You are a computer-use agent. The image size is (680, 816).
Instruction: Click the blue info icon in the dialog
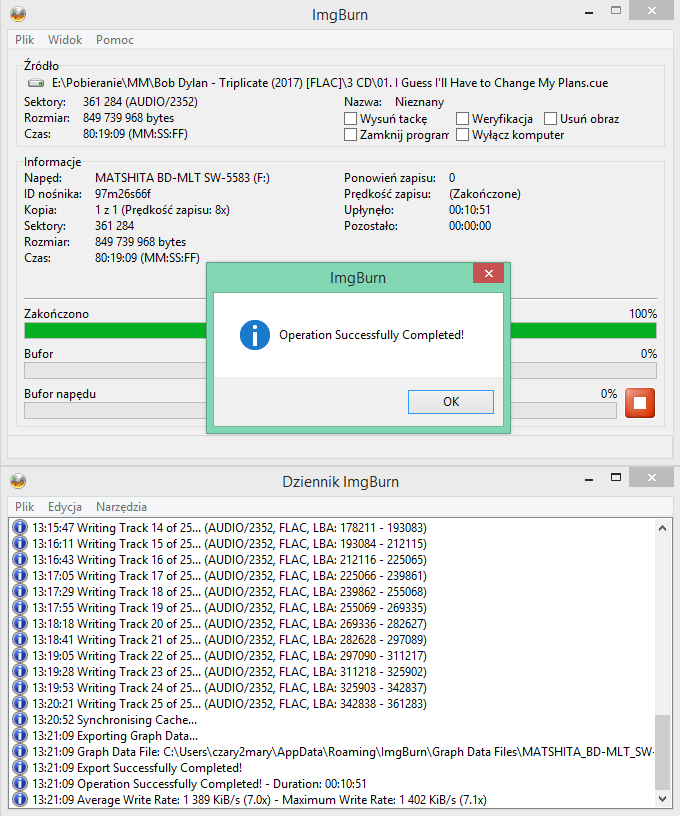click(x=254, y=335)
